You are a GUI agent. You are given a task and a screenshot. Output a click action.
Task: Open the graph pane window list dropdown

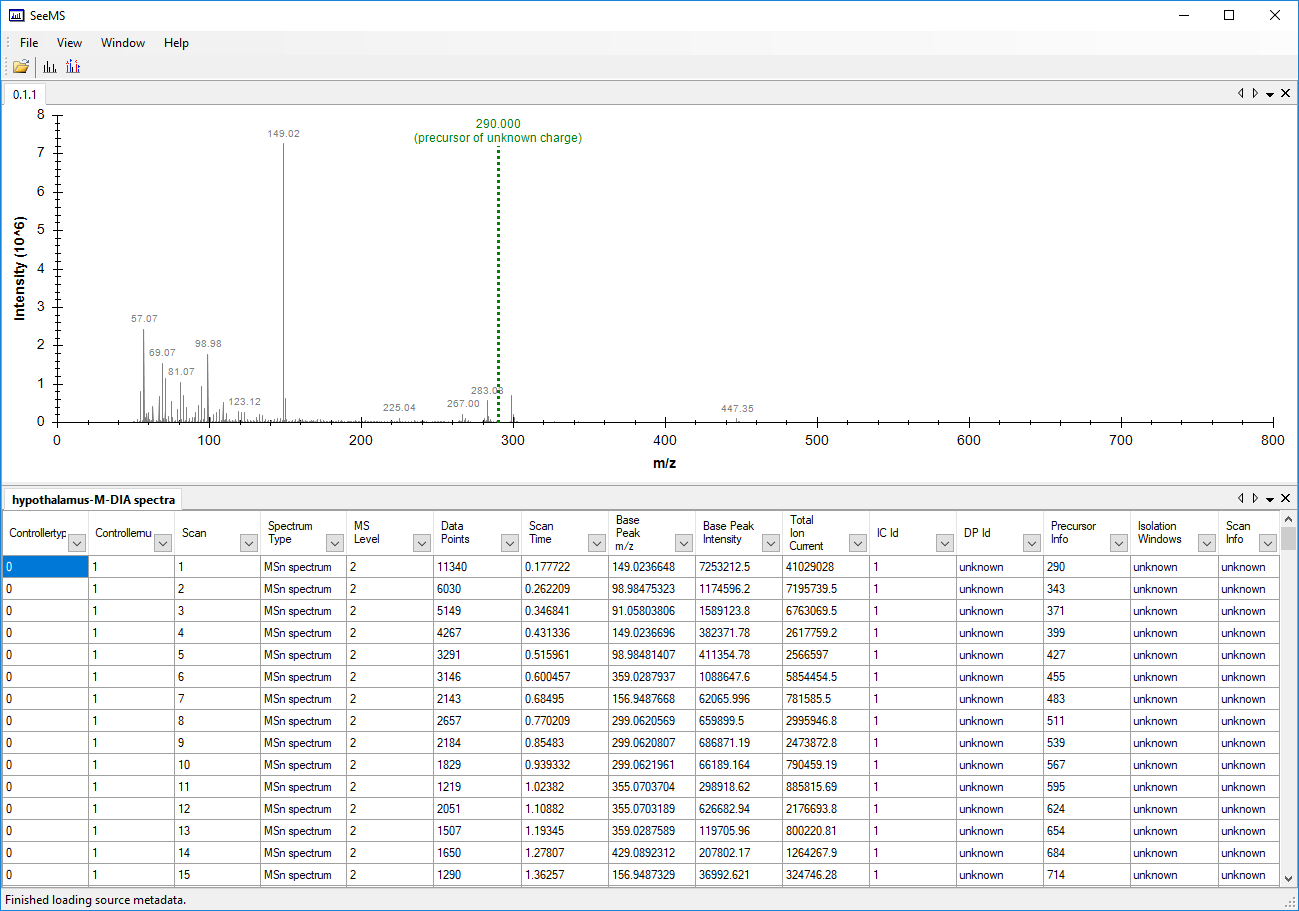pyautogui.click(x=1269, y=93)
